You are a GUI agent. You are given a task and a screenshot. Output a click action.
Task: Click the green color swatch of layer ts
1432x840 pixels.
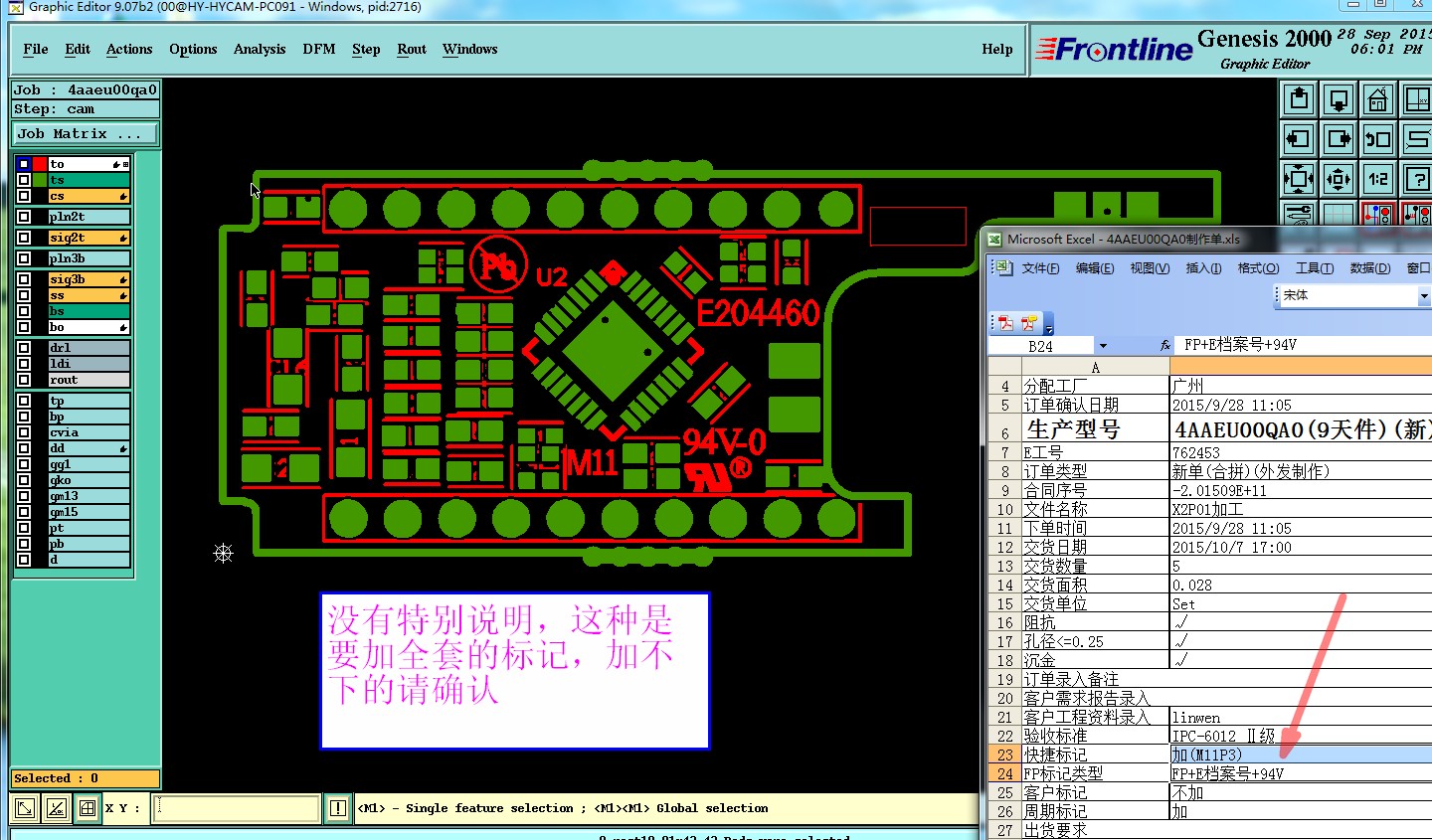click(x=40, y=180)
